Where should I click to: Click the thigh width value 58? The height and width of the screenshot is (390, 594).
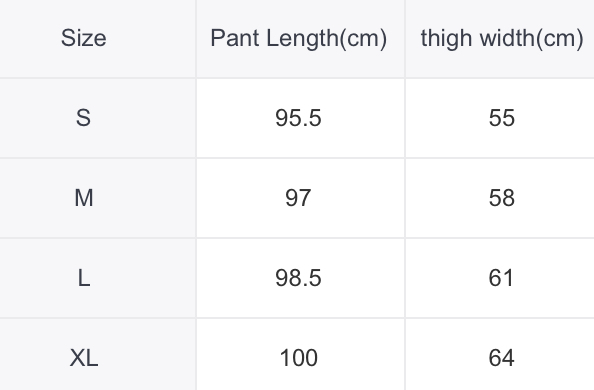pyautogui.click(x=500, y=198)
